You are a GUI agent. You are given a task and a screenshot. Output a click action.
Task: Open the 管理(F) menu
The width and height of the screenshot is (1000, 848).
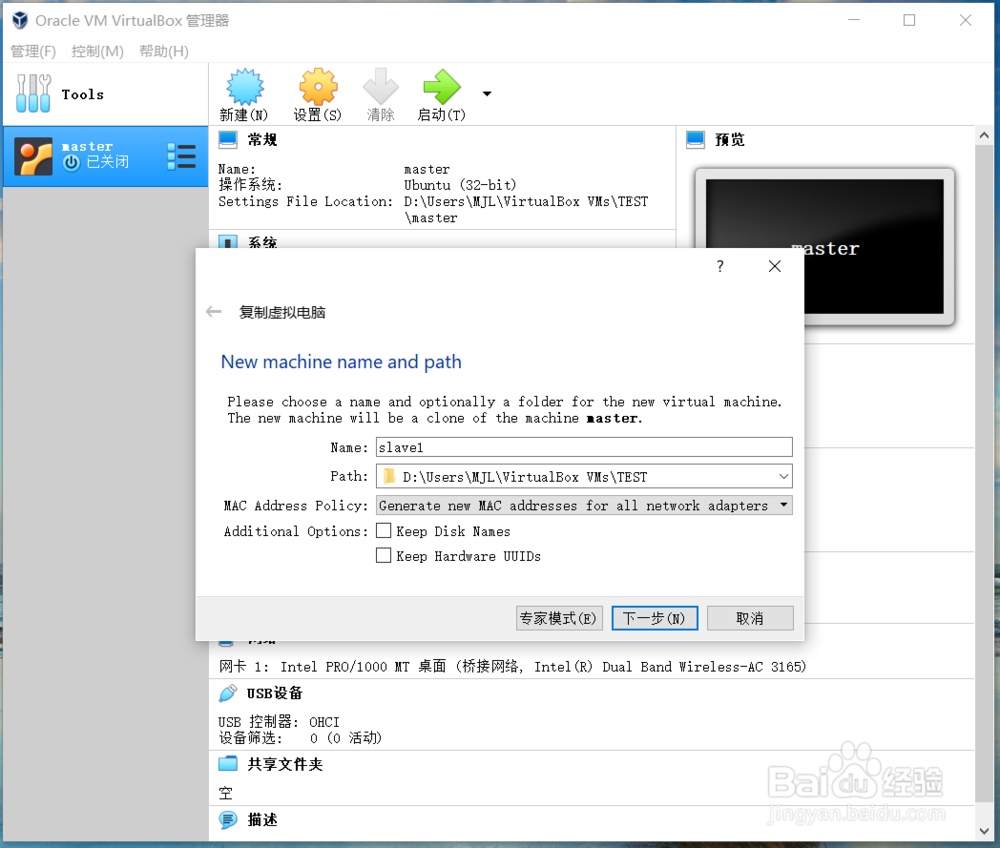coord(33,51)
